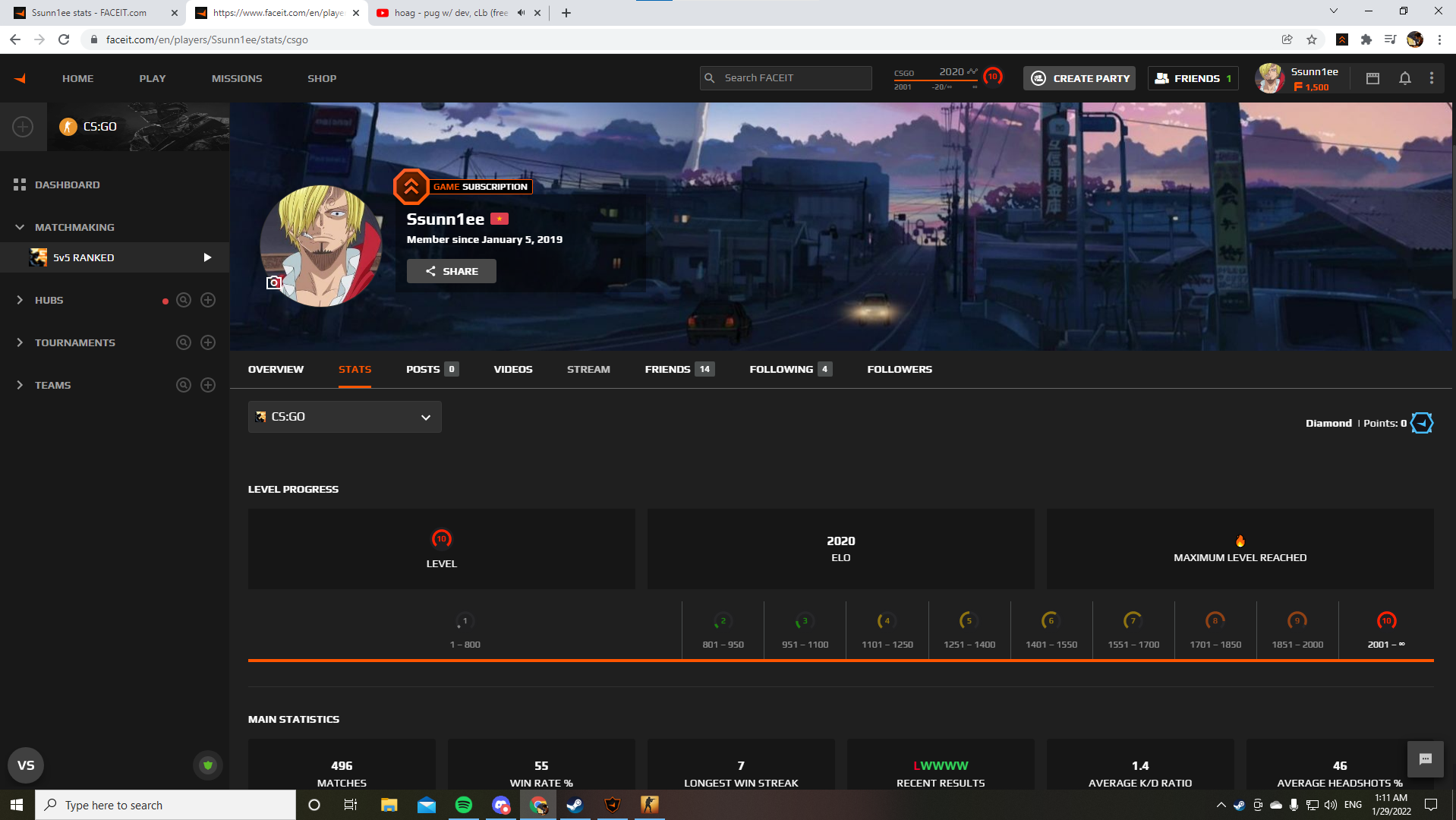The image size is (1456, 820).
Task: Click the browser address bar URL
Action: click(x=207, y=39)
